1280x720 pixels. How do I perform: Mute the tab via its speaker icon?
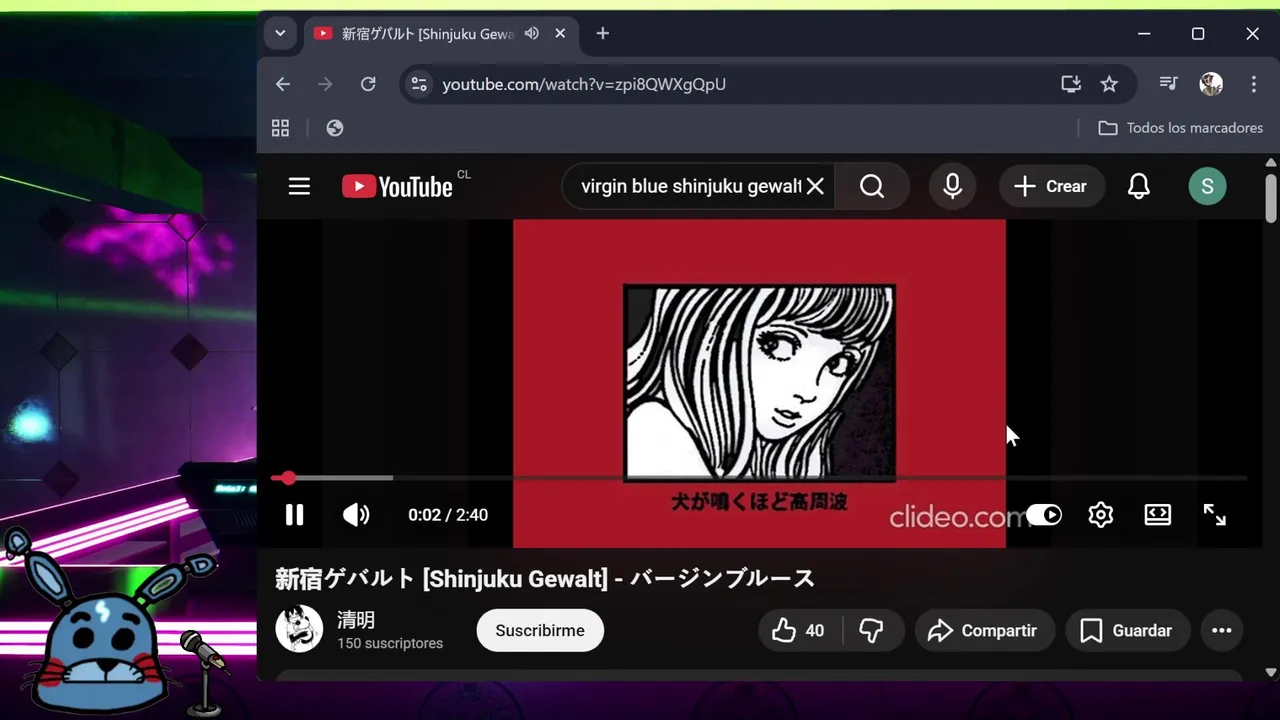pos(532,33)
